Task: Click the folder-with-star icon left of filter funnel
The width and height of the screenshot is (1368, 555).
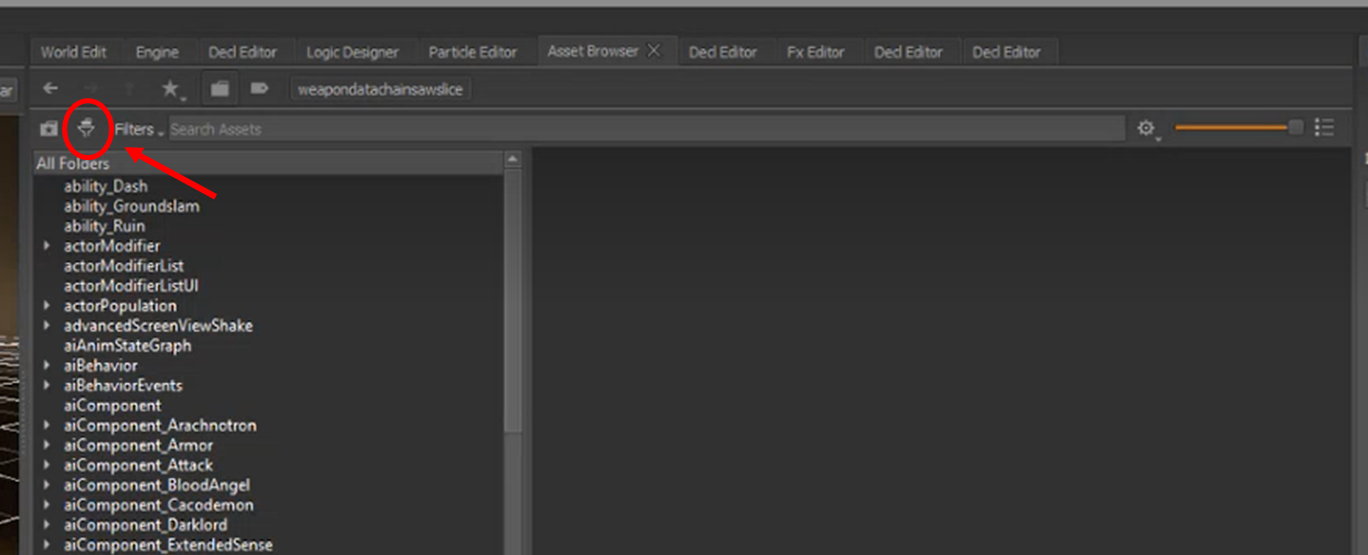Action: [x=48, y=129]
